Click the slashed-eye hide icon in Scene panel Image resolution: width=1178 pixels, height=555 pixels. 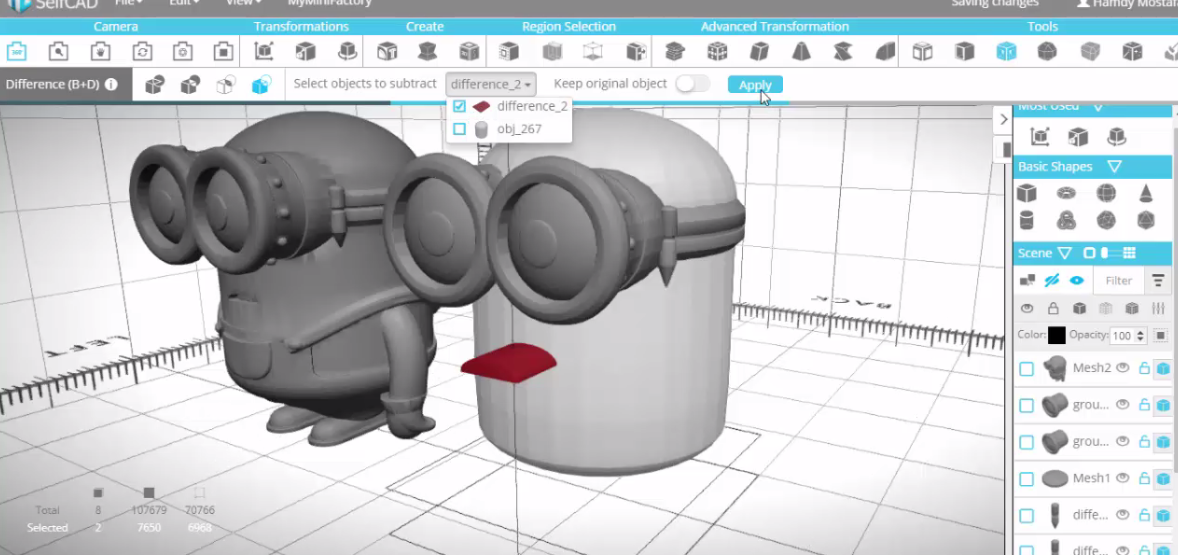pos(1052,280)
